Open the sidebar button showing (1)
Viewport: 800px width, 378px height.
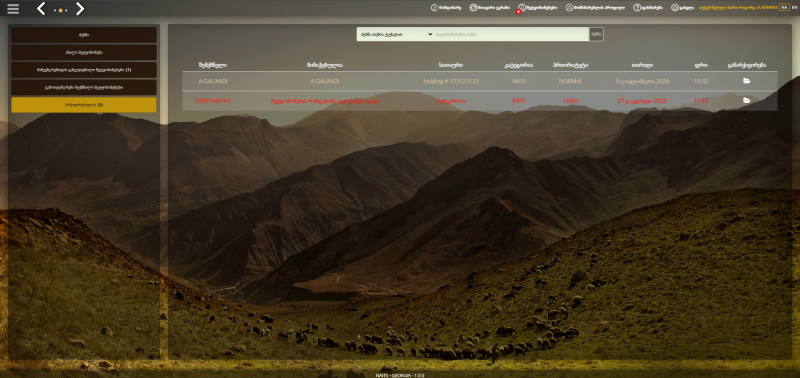pos(84,70)
